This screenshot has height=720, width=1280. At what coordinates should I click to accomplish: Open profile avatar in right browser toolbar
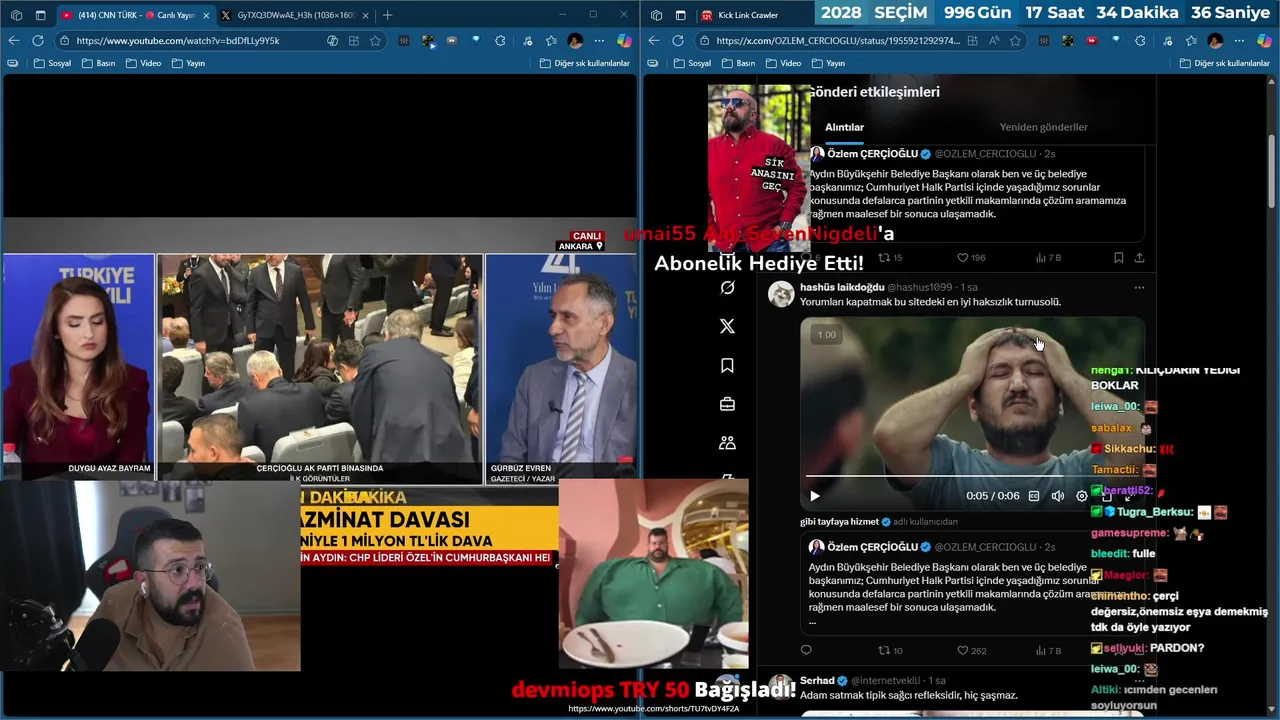point(1215,41)
